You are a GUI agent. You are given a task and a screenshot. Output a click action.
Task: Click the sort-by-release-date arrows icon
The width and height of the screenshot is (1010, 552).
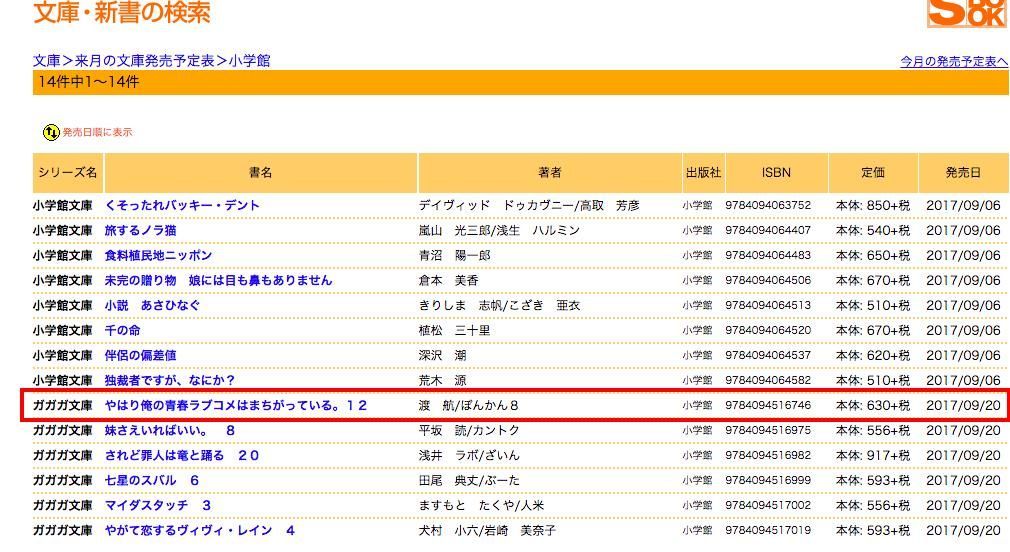pyautogui.click(x=51, y=133)
